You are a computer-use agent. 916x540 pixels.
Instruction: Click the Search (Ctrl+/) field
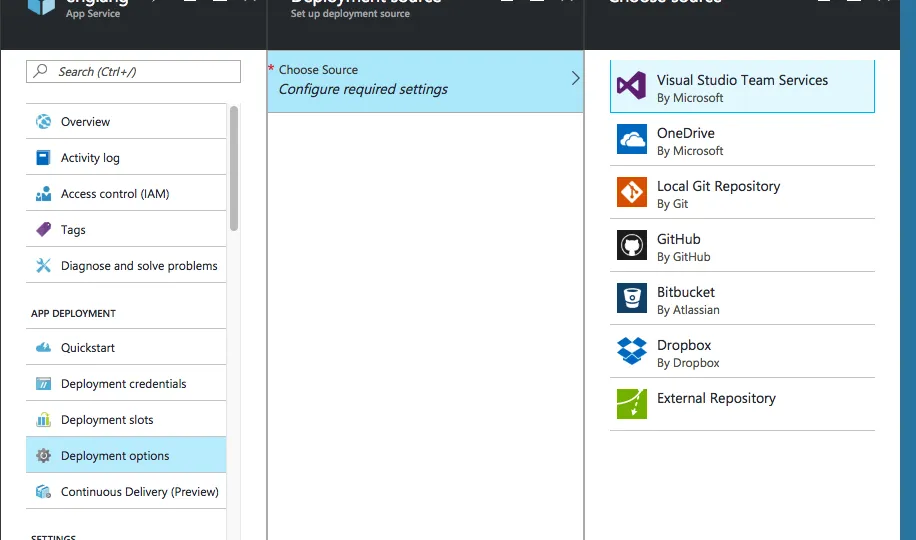pos(133,71)
